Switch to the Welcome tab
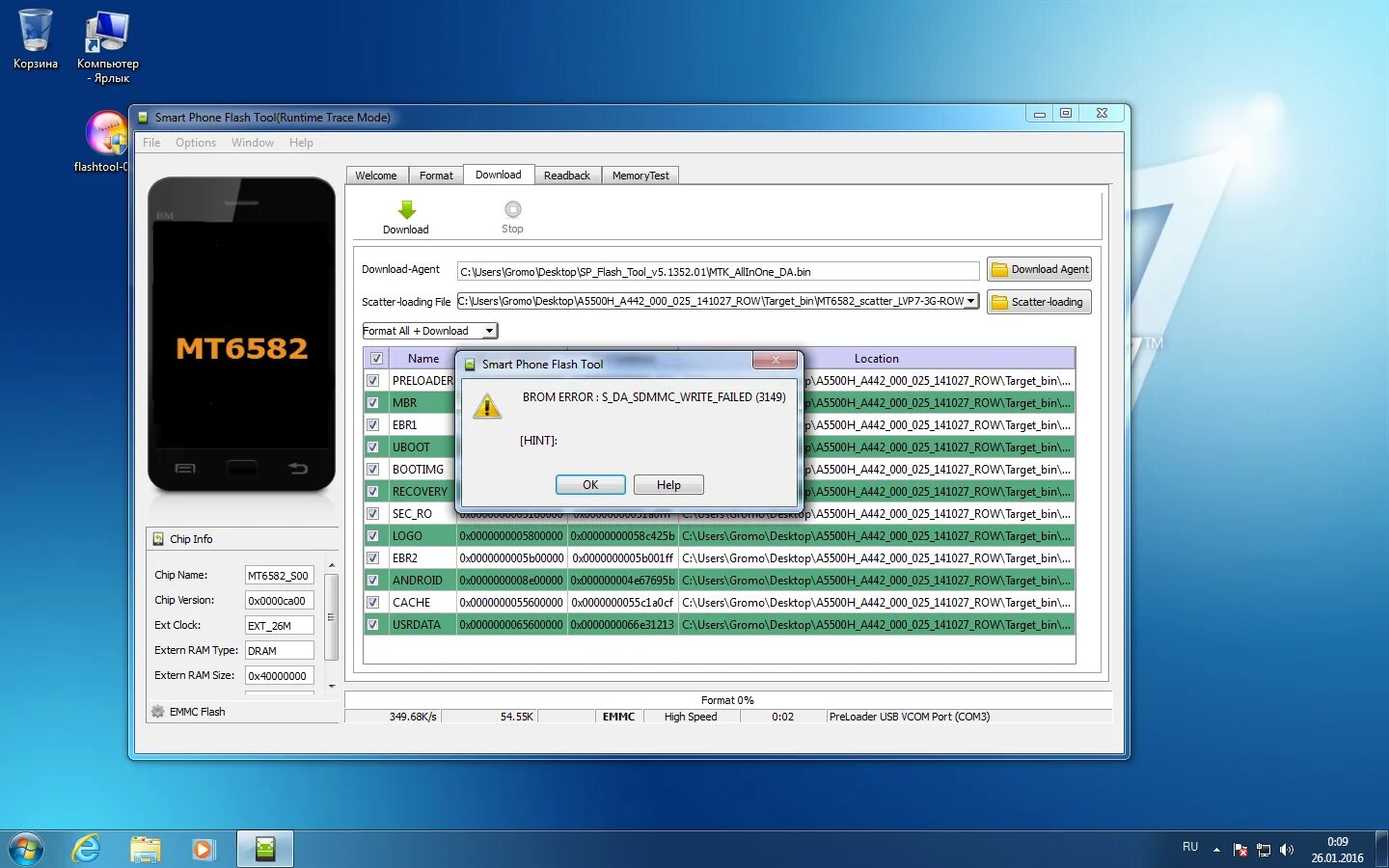This screenshot has height=868, width=1389. (x=375, y=176)
